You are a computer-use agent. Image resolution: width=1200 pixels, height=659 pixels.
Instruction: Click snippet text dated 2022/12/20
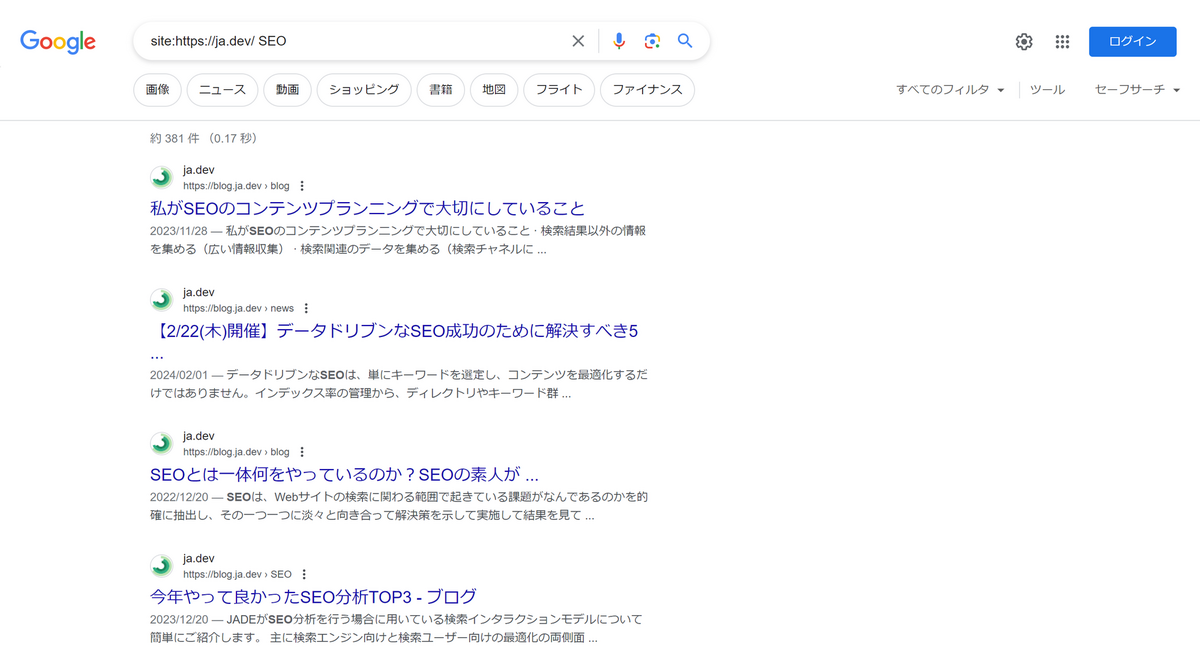point(398,506)
